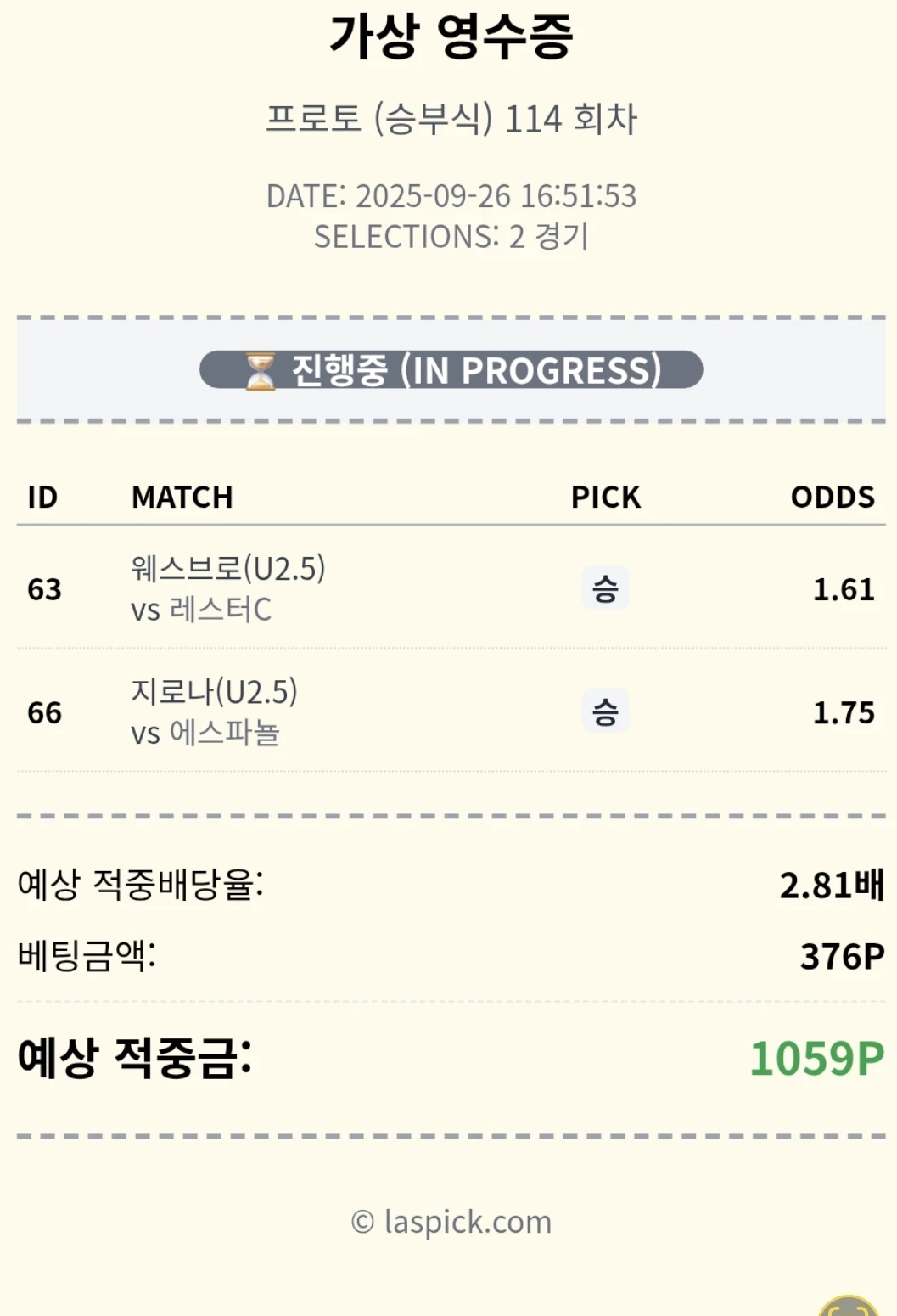
Task: Click the receipt DATE timestamp line
Action: point(451,196)
